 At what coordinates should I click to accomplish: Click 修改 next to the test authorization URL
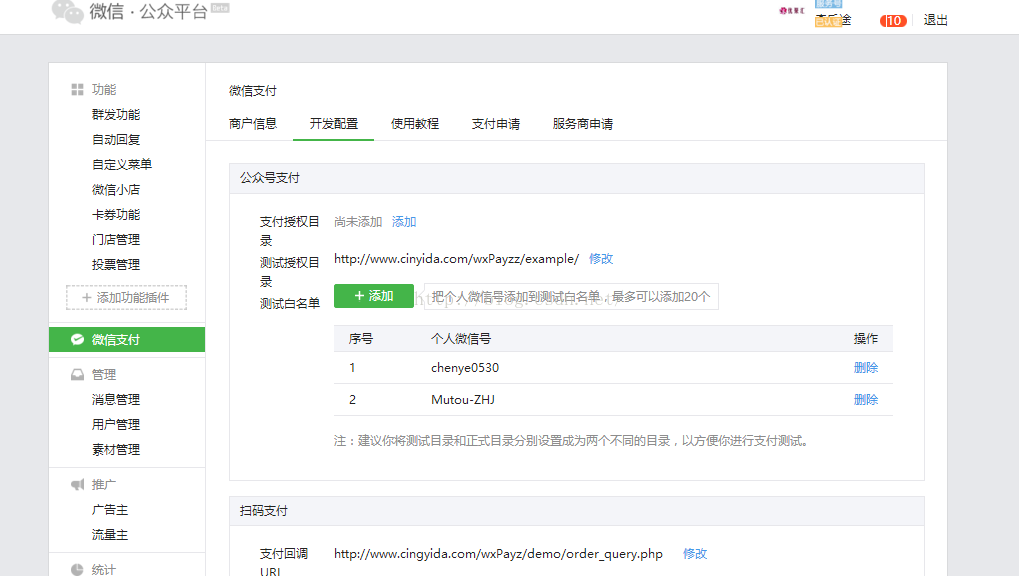tap(601, 259)
